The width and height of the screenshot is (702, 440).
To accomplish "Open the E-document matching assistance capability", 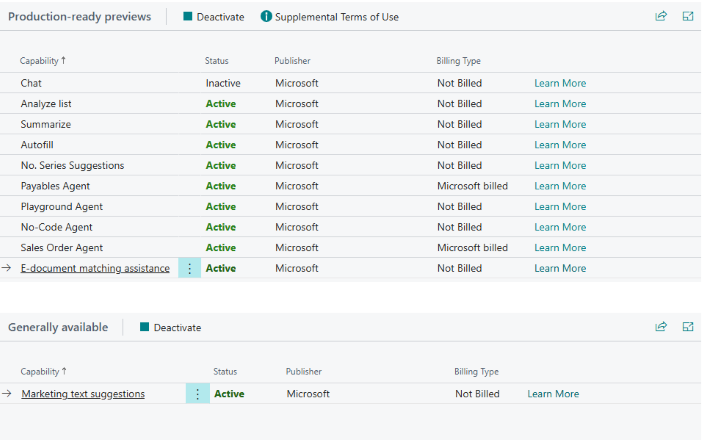I will (95, 268).
